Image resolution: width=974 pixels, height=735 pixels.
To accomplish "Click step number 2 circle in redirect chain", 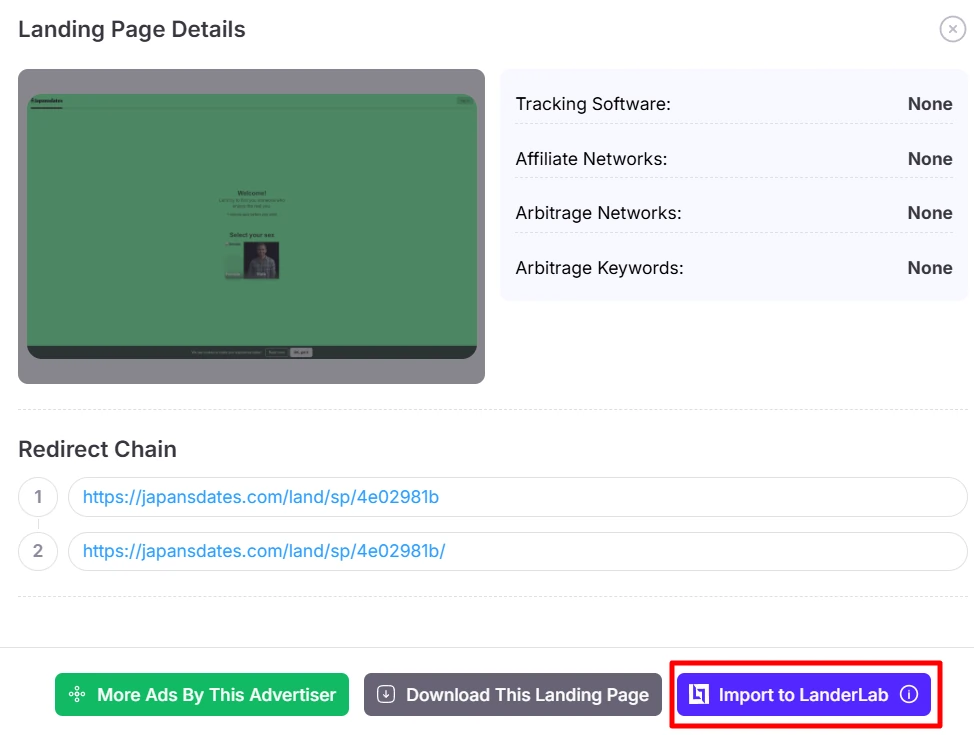I will pyautogui.click(x=38, y=551).
